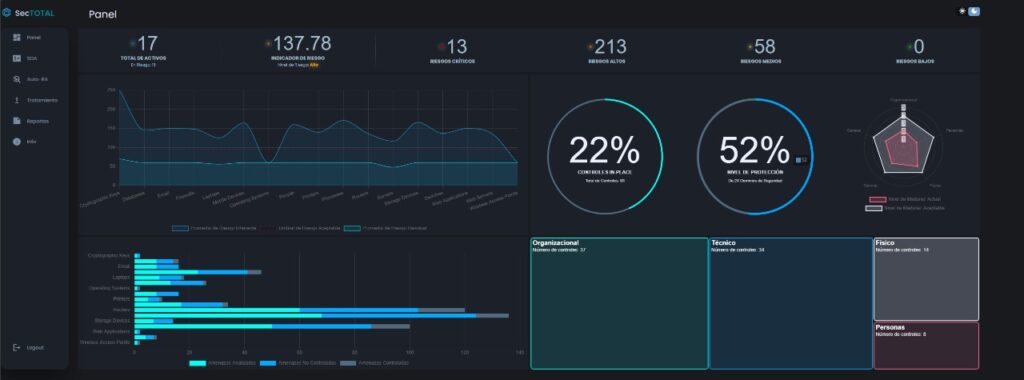Open the Auto-RA magnifier icon
Image resolution: width=1024 pixels, height=380 pixels.
[17, 79]
